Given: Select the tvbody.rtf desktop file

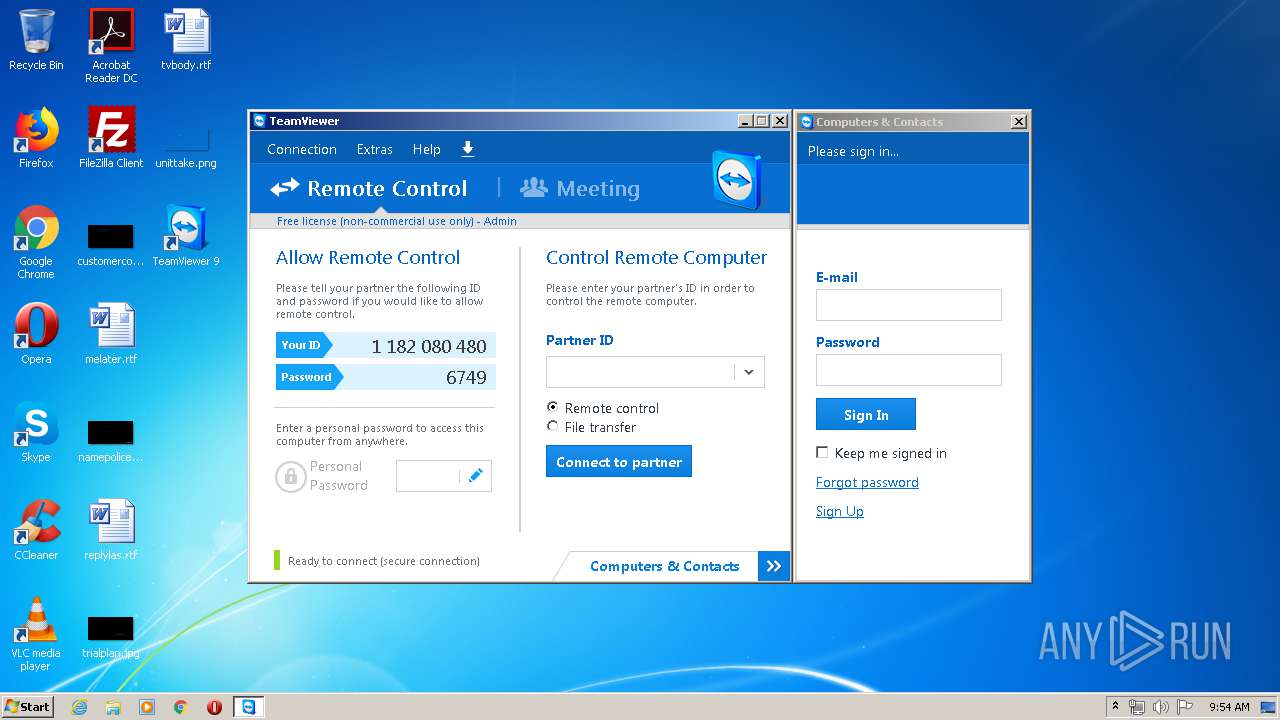Looking at the screenshot, I should pyautogui.click(x=186, y=40).
